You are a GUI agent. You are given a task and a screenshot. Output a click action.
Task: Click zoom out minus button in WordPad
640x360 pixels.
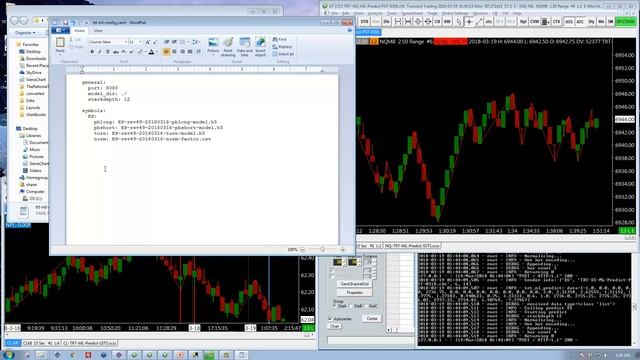coord(302,249)
